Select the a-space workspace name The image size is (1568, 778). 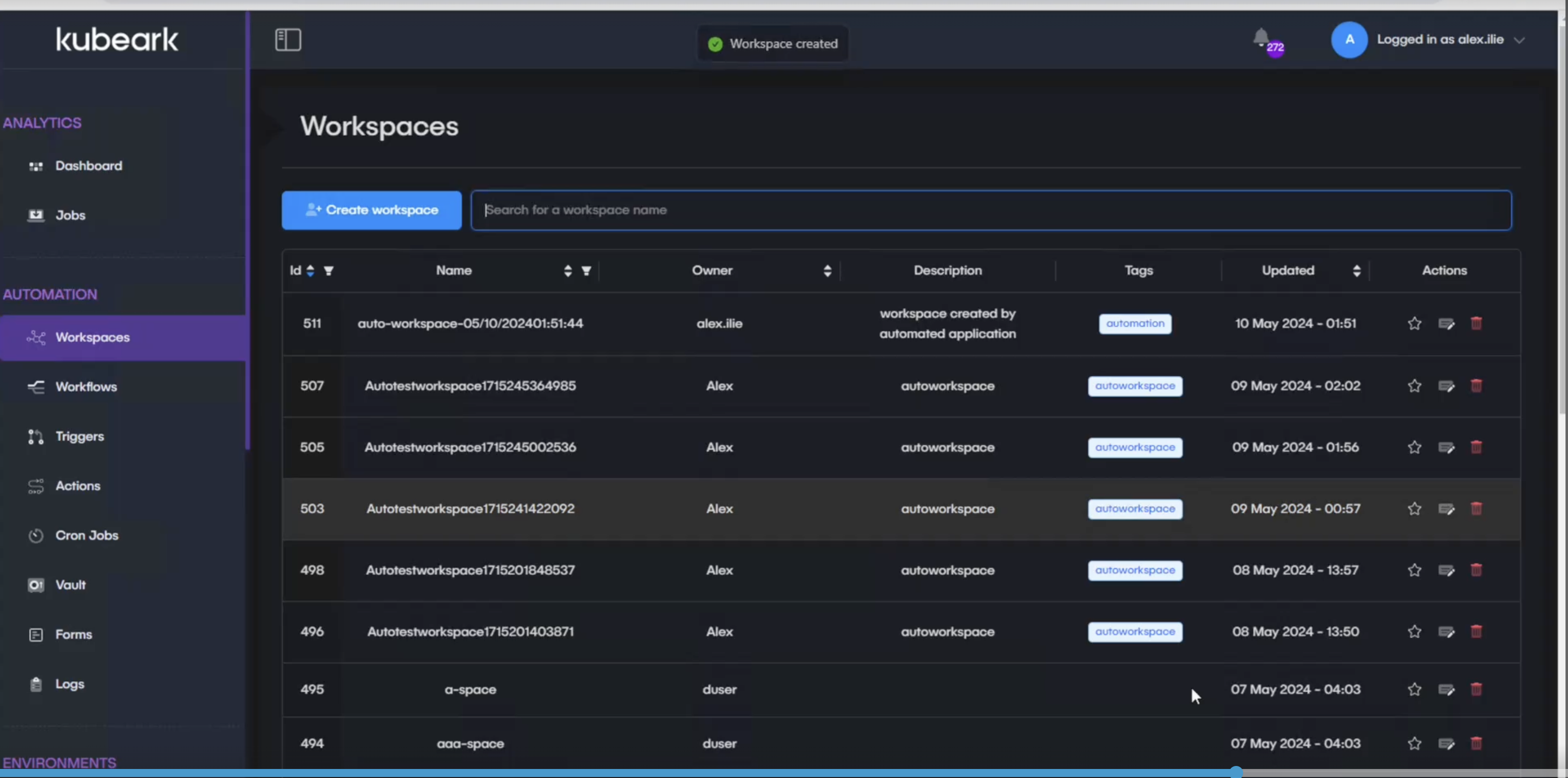click(470, 690)
